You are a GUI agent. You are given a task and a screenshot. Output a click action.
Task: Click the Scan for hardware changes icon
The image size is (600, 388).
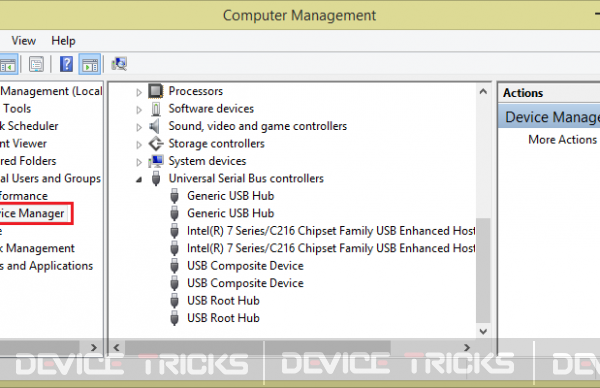[119, 64]
